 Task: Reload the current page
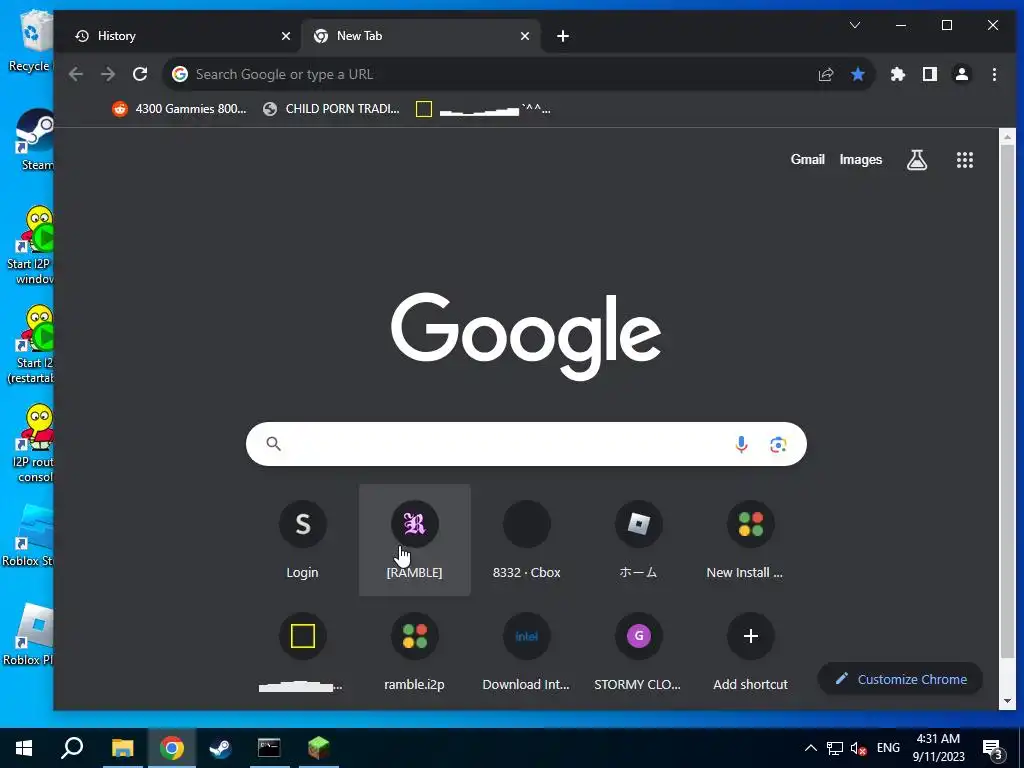coord(140,74)
